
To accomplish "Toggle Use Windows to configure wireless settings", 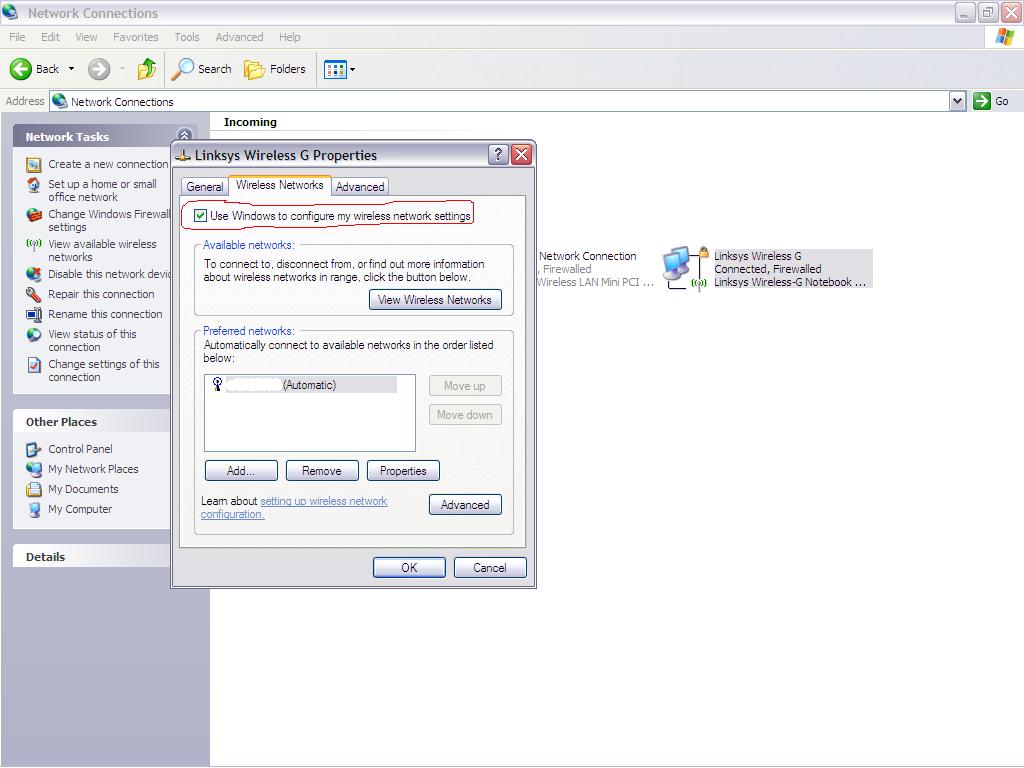I will [x=200, y=216].
